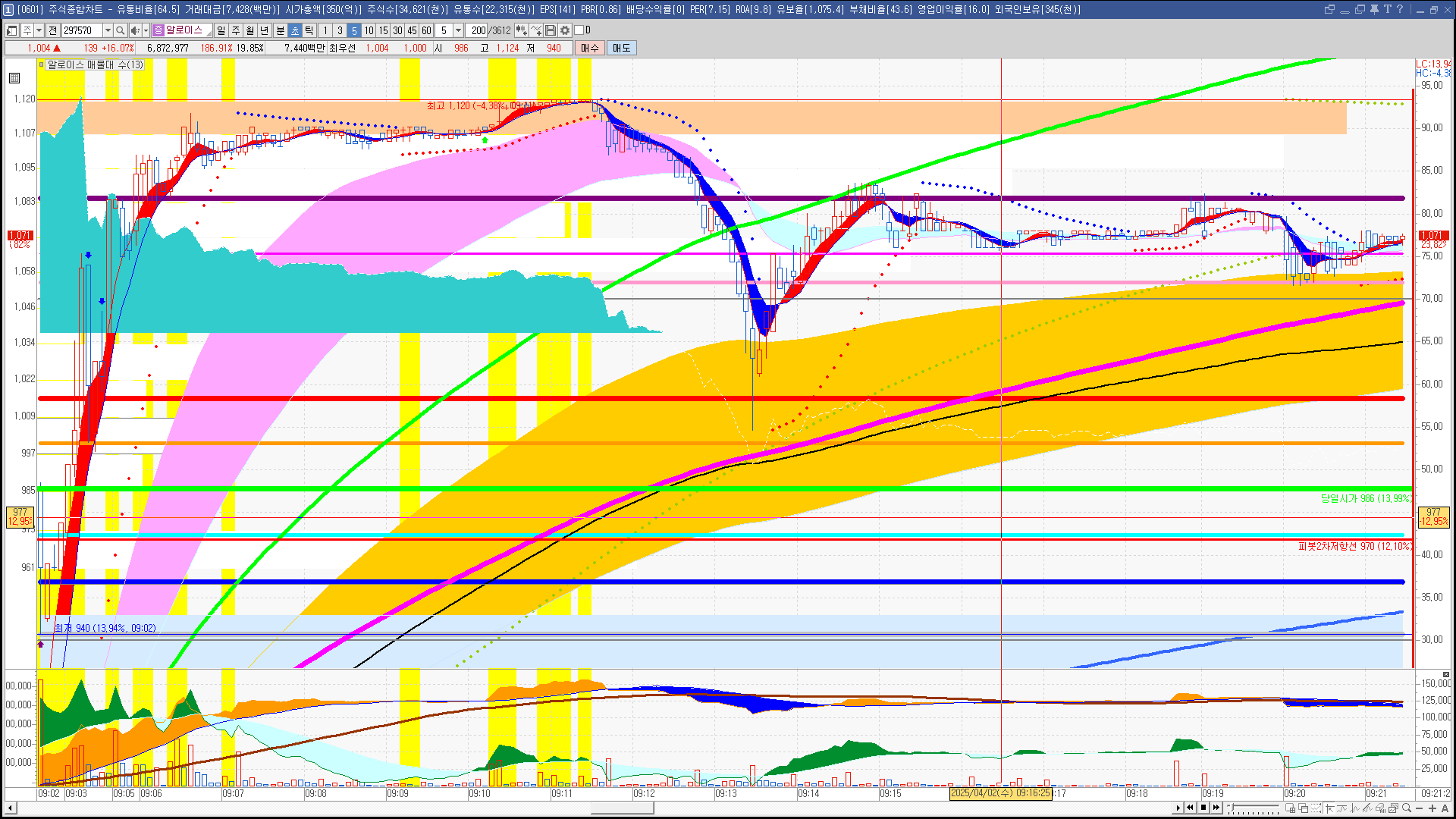Click the plus zoom-in icon at bottom right

[1432, 808]
